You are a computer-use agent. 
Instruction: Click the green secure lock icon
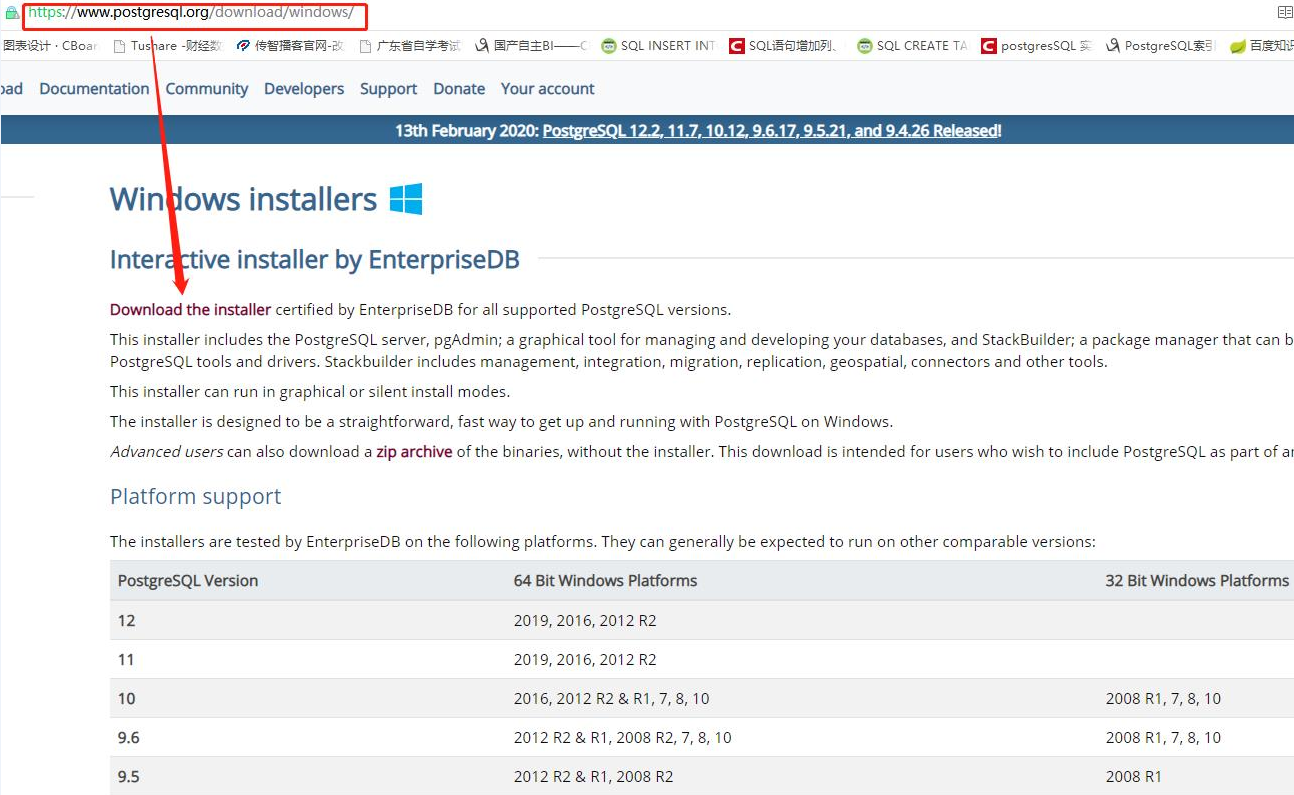click(12, 13)
